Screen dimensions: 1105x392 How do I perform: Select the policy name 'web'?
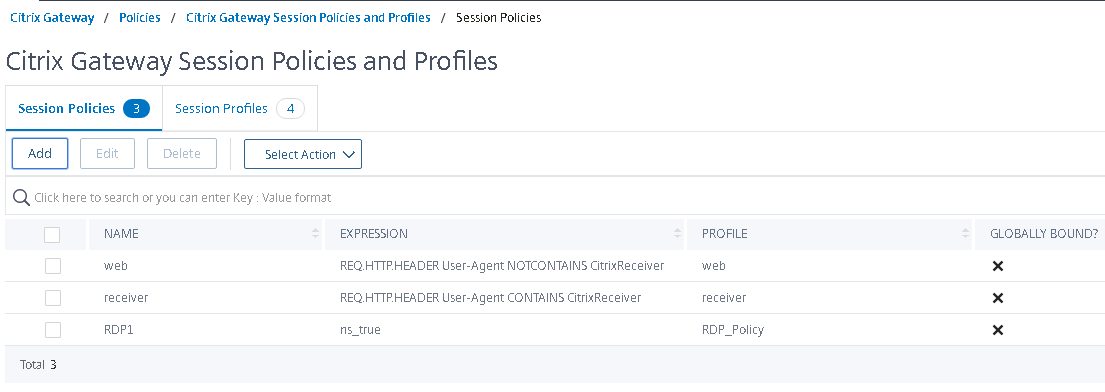[116, 266]
